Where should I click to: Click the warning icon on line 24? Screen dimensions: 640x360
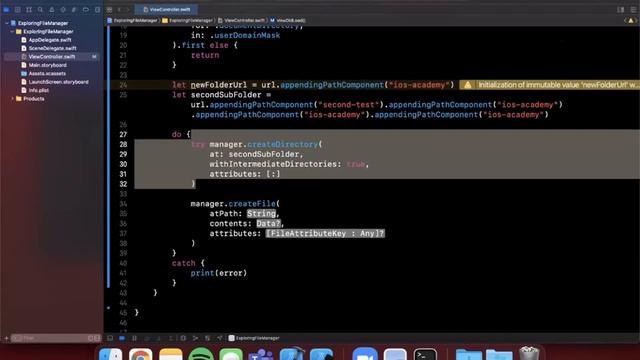[x=468, y=85]
